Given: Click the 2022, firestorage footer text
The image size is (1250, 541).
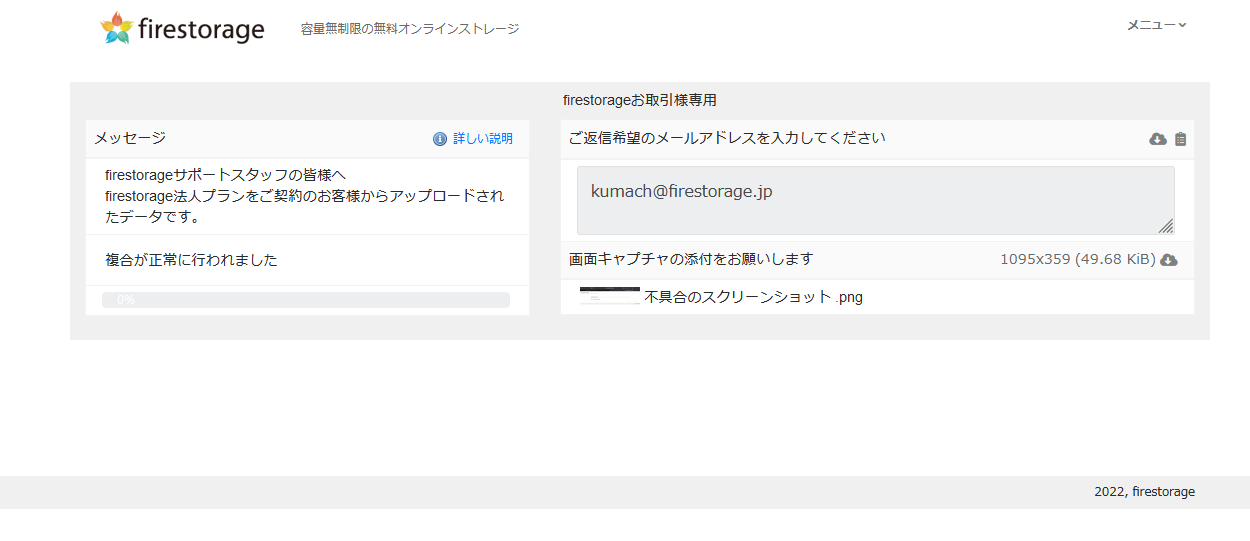Looking at the screenshot, I should pos(1144,492).
